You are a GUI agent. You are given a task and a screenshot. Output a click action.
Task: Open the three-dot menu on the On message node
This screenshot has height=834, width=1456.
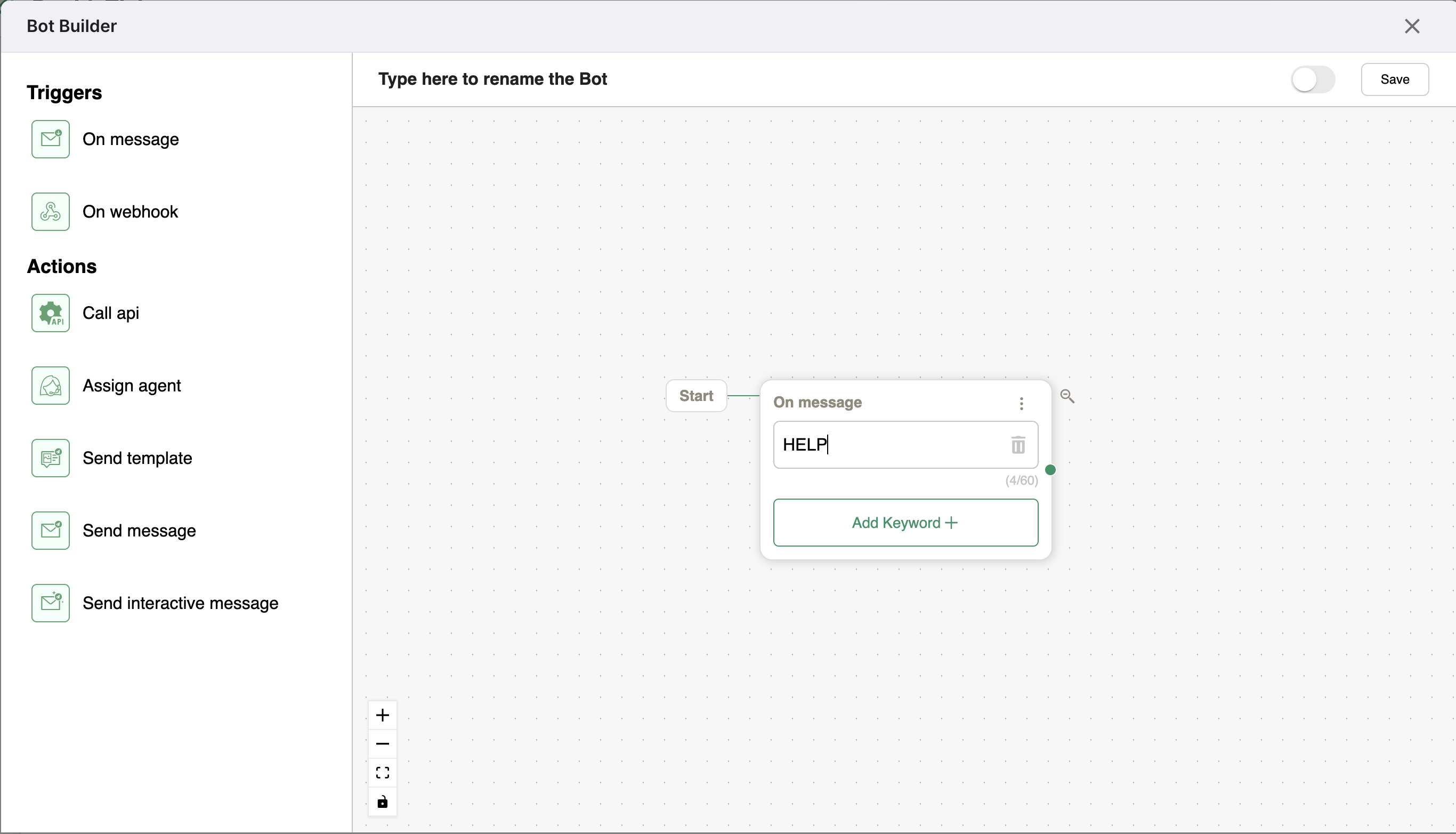(1021, 403)
